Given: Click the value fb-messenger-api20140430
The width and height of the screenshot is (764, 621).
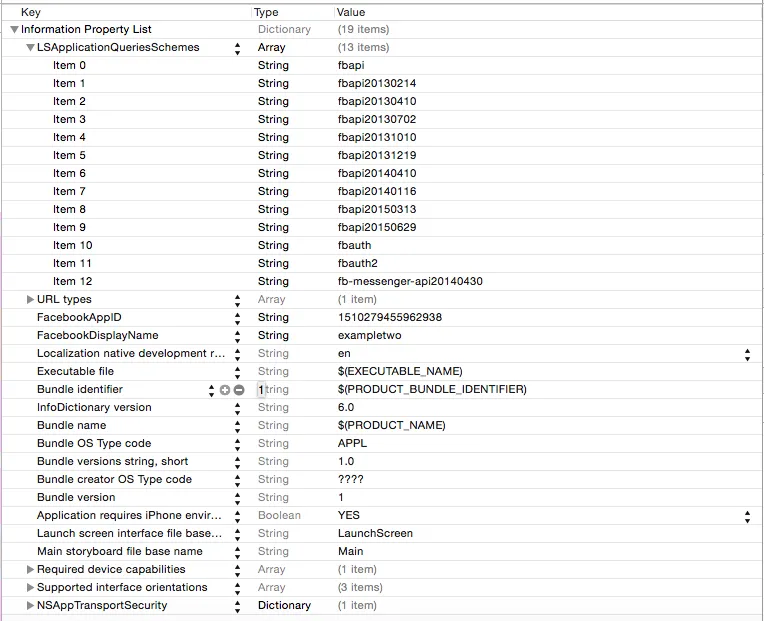Looking at the screenshot, I should pyautogui.click(x=410, y=282).
